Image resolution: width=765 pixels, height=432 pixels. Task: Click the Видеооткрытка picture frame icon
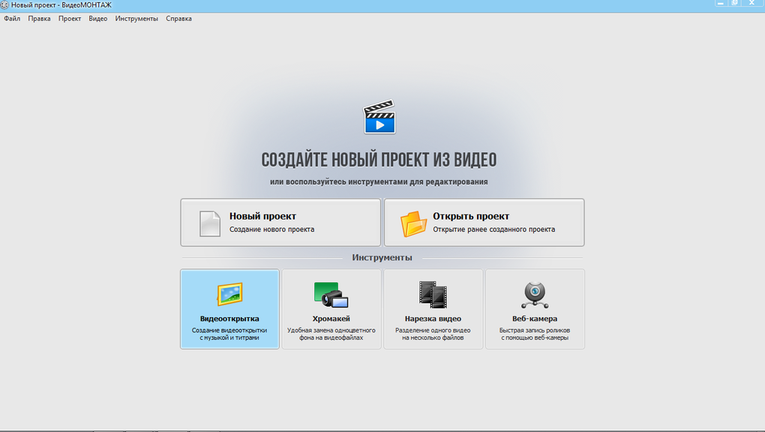(x=230, y=294)
